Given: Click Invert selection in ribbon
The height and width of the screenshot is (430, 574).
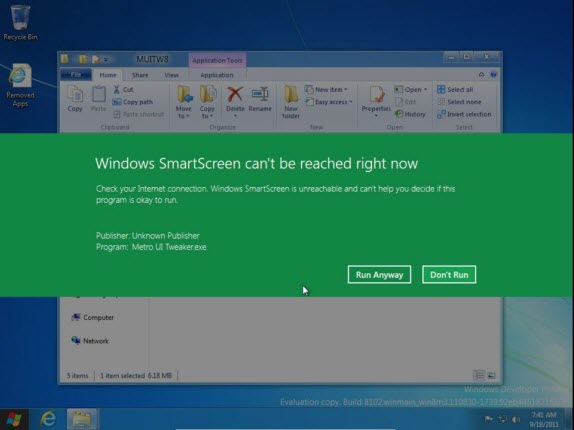Looking at the screenshot, I should pyautogui.click(x=464, y=115).
